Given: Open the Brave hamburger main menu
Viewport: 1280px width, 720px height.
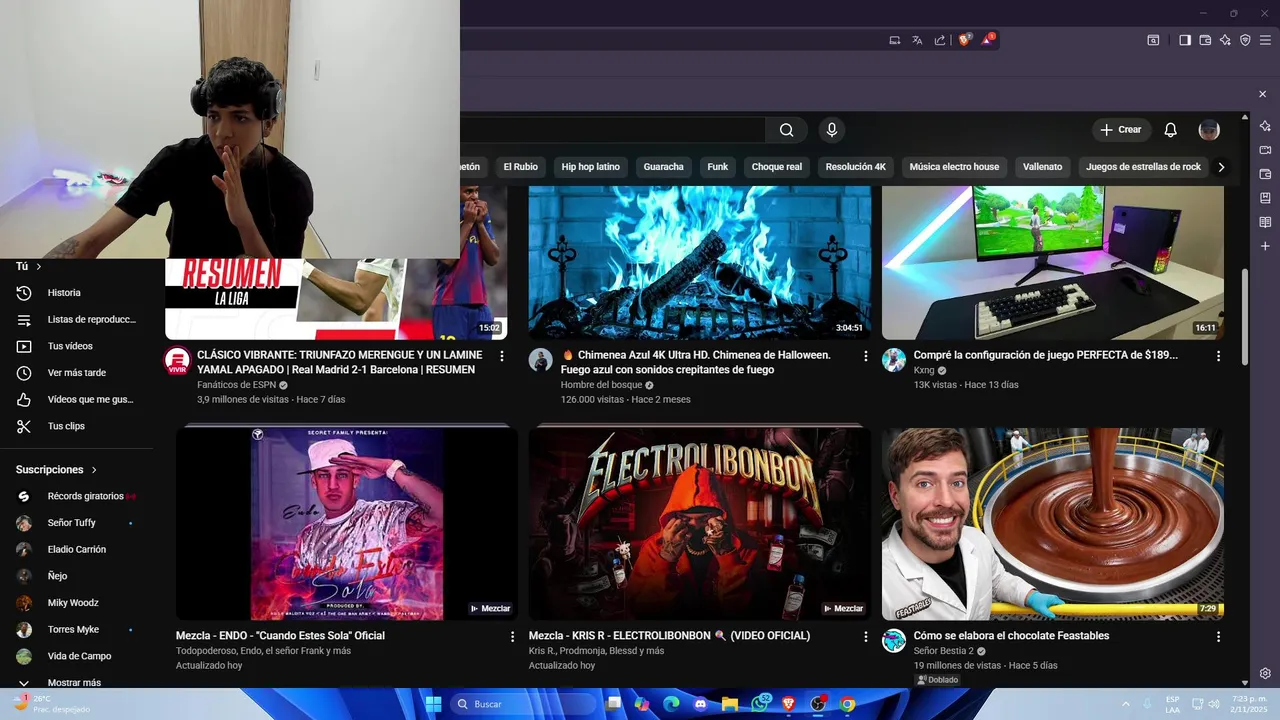Looking at the screenshot, I should click(x=1264, y=40).
